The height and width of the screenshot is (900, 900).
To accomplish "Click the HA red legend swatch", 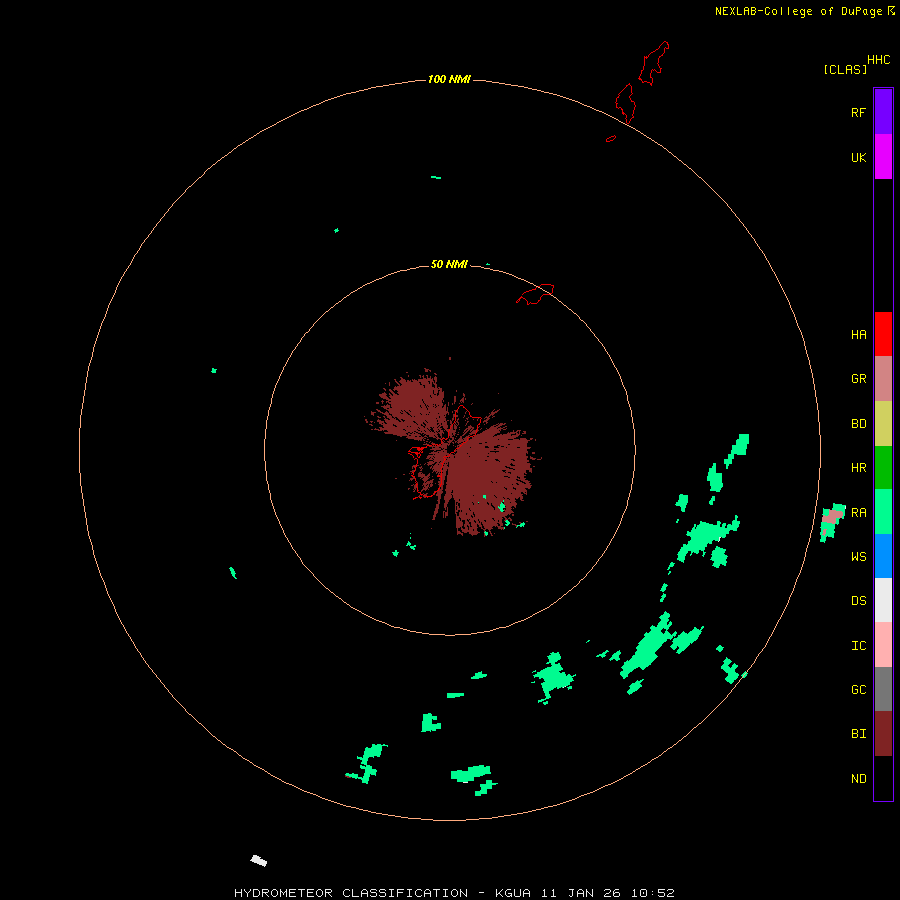I will pyautogui.click(x=883, y=334).
